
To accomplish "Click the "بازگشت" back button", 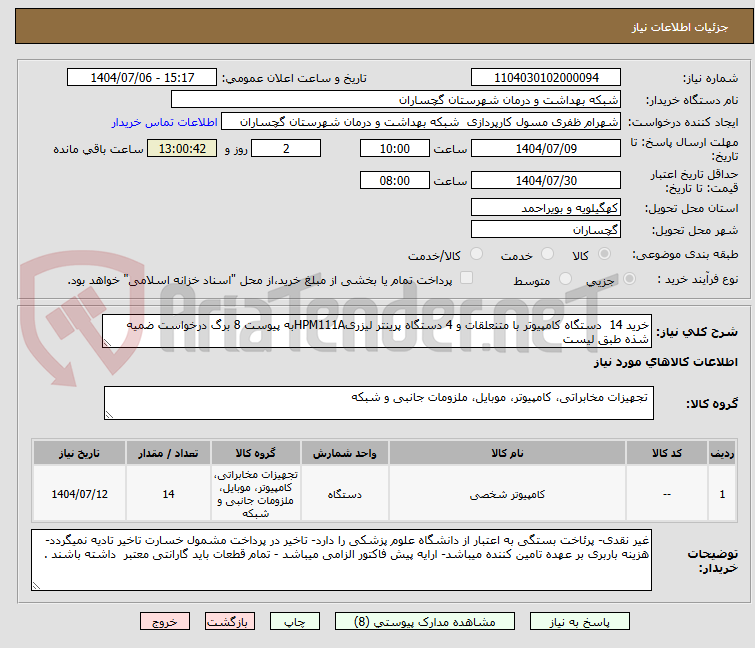I will (228, 621).
